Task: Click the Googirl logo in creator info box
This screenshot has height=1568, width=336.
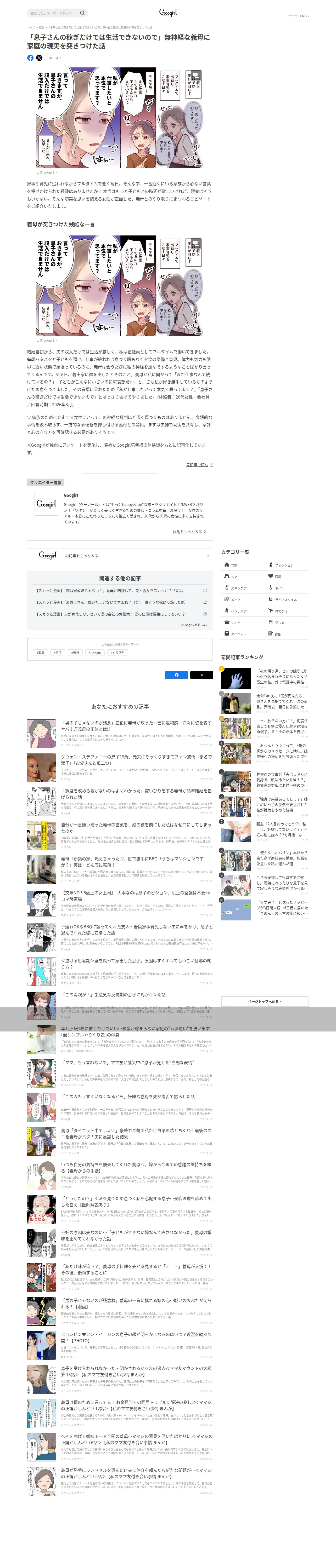Action: coord(46,504)
